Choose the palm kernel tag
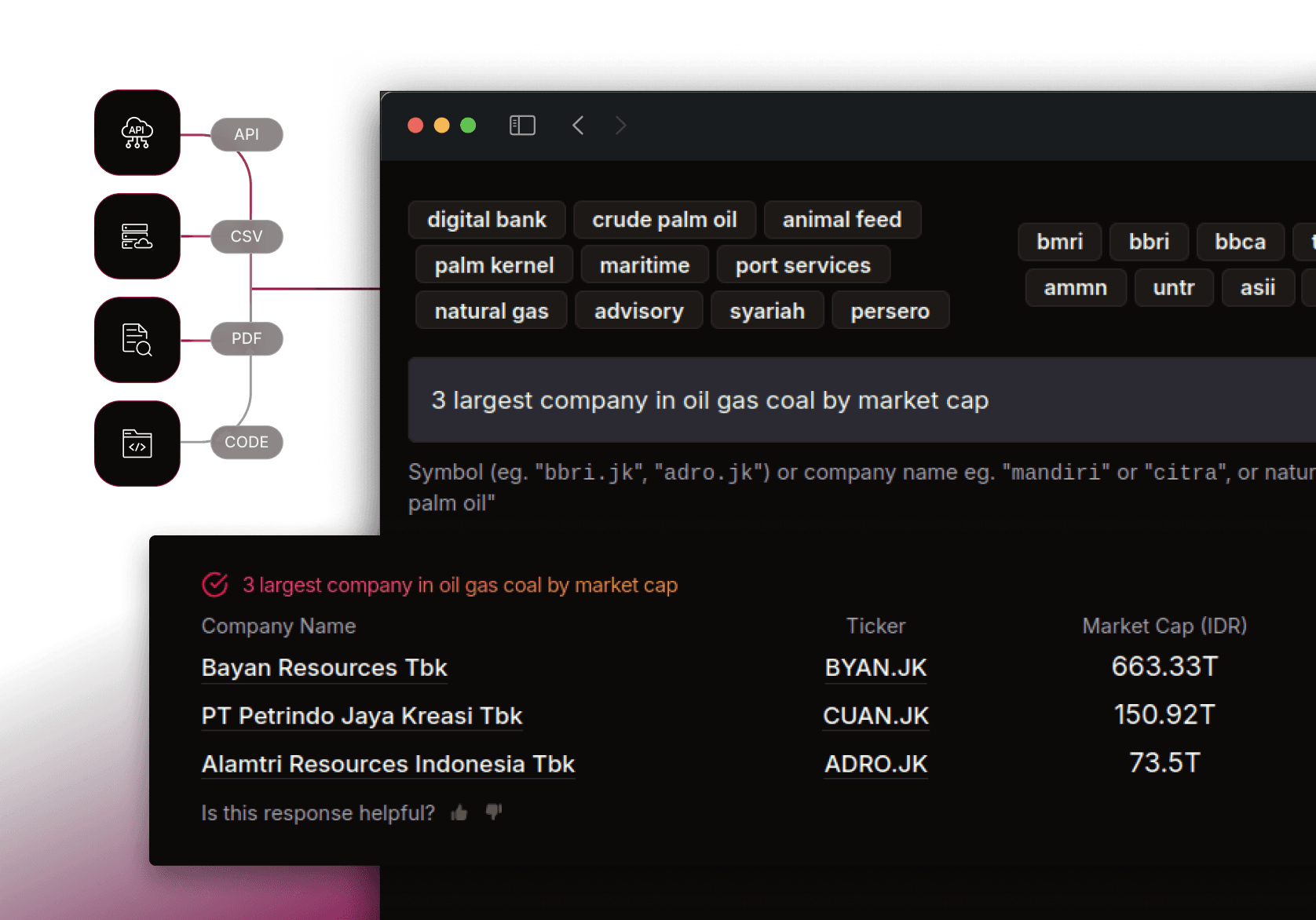Screen dimensions: 1316x920 (495, 265)
